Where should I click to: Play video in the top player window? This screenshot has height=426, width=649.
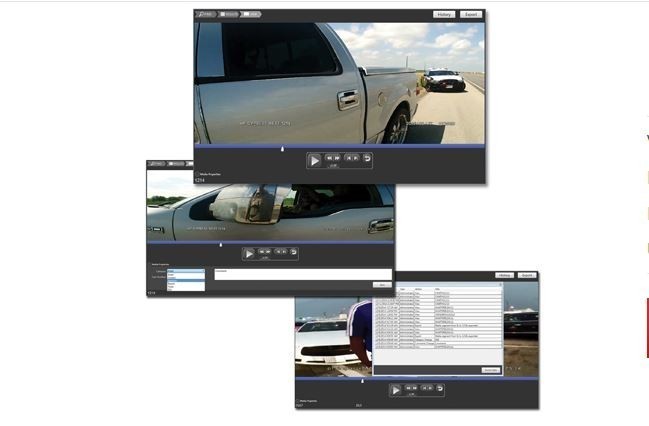point(315,161)
